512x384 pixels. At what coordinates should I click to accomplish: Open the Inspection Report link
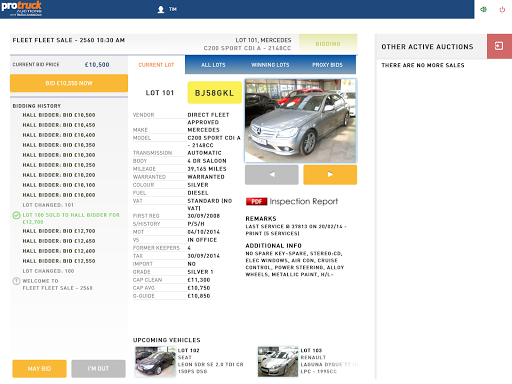[303, 201]
